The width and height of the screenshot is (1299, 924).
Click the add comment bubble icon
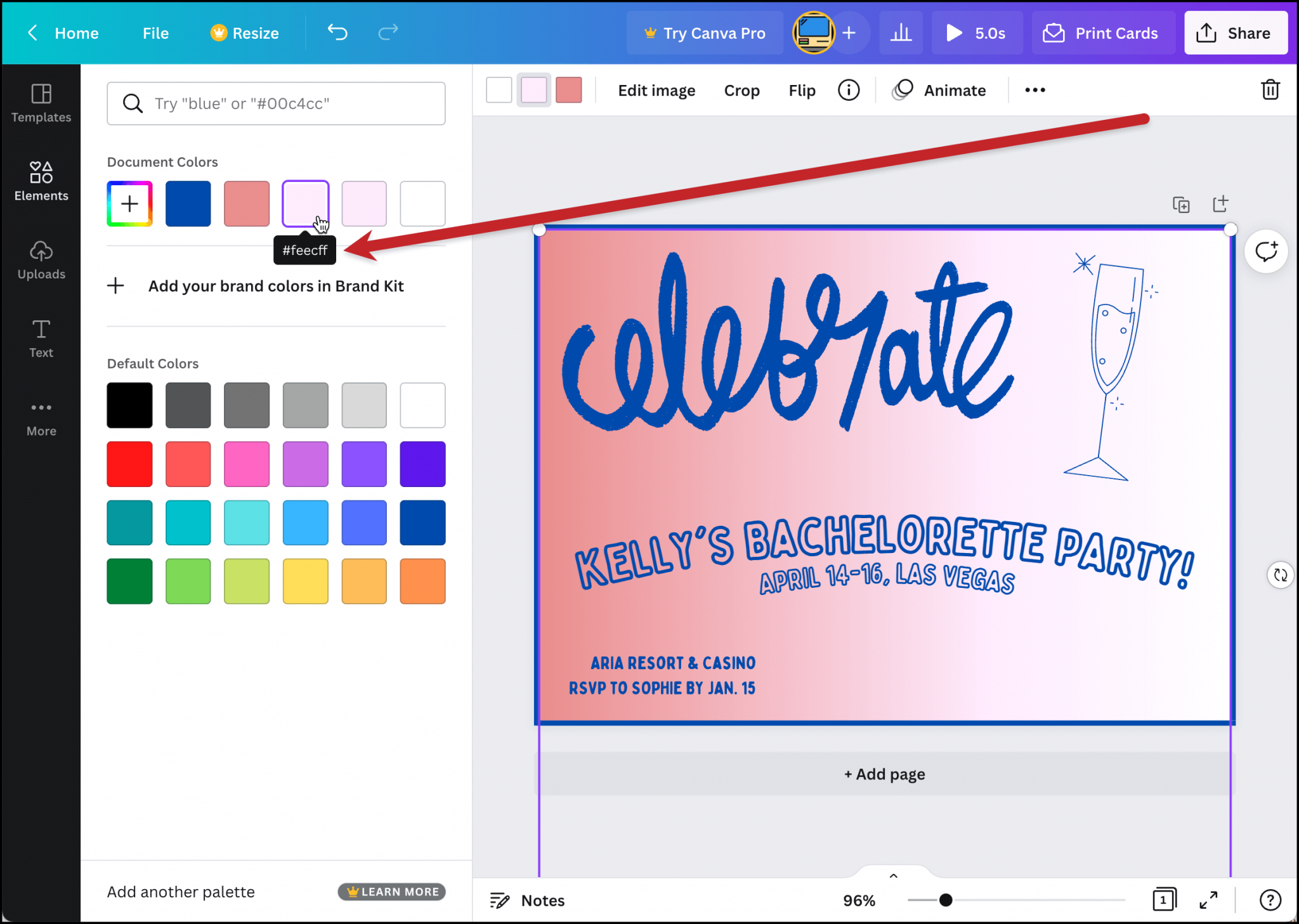pyautogui.click(x=1266, y=252)
